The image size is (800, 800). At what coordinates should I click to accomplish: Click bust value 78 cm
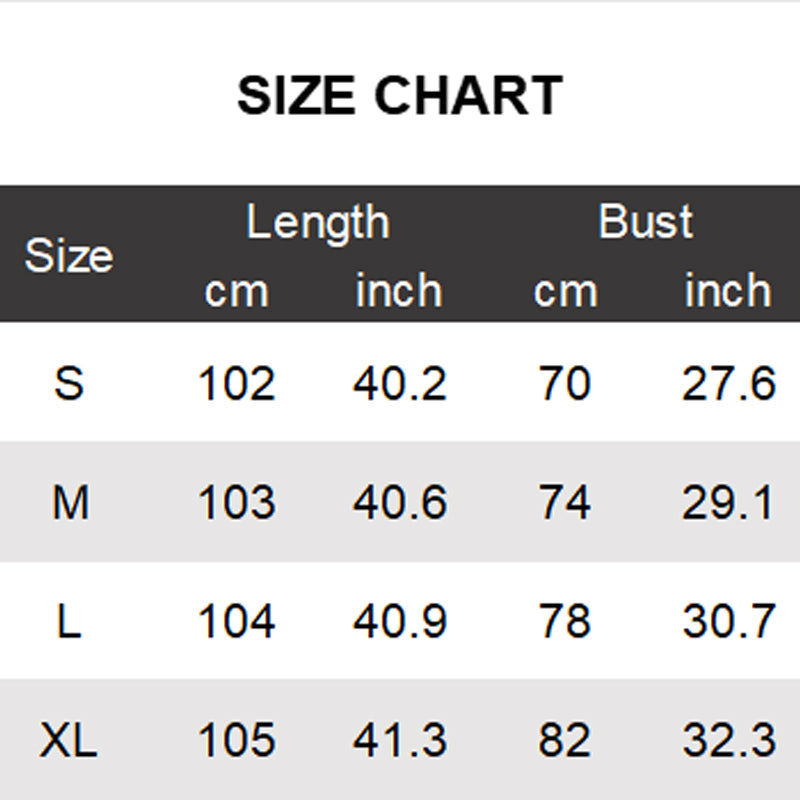click(564, 622)
